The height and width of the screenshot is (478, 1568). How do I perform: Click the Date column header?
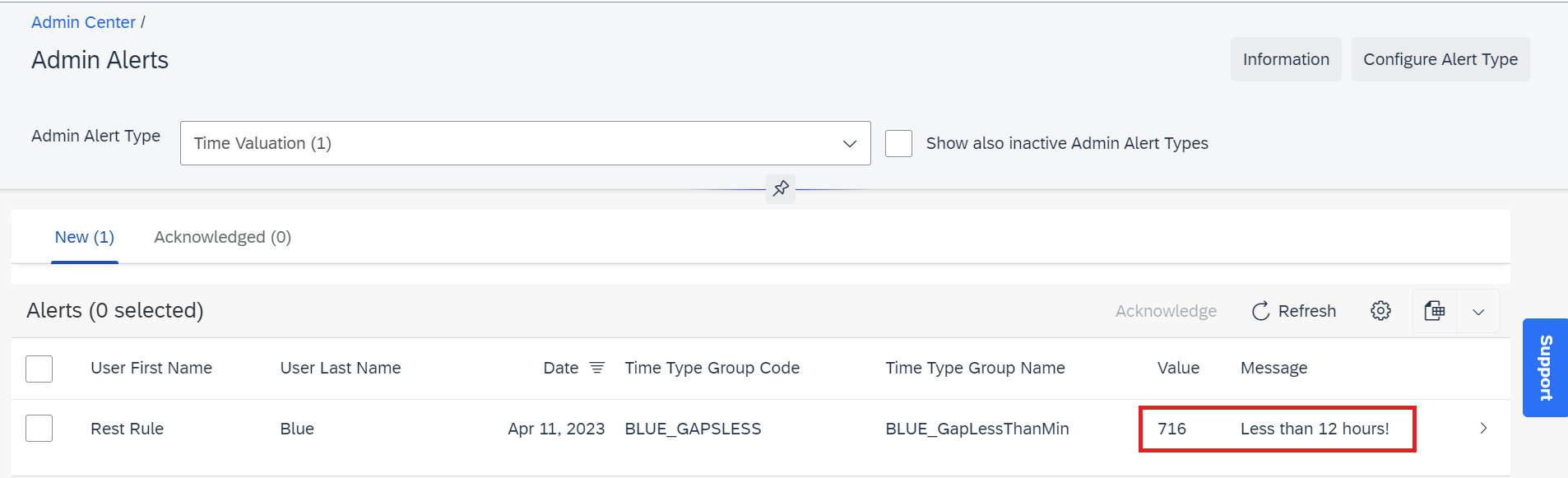pos(561,368)
